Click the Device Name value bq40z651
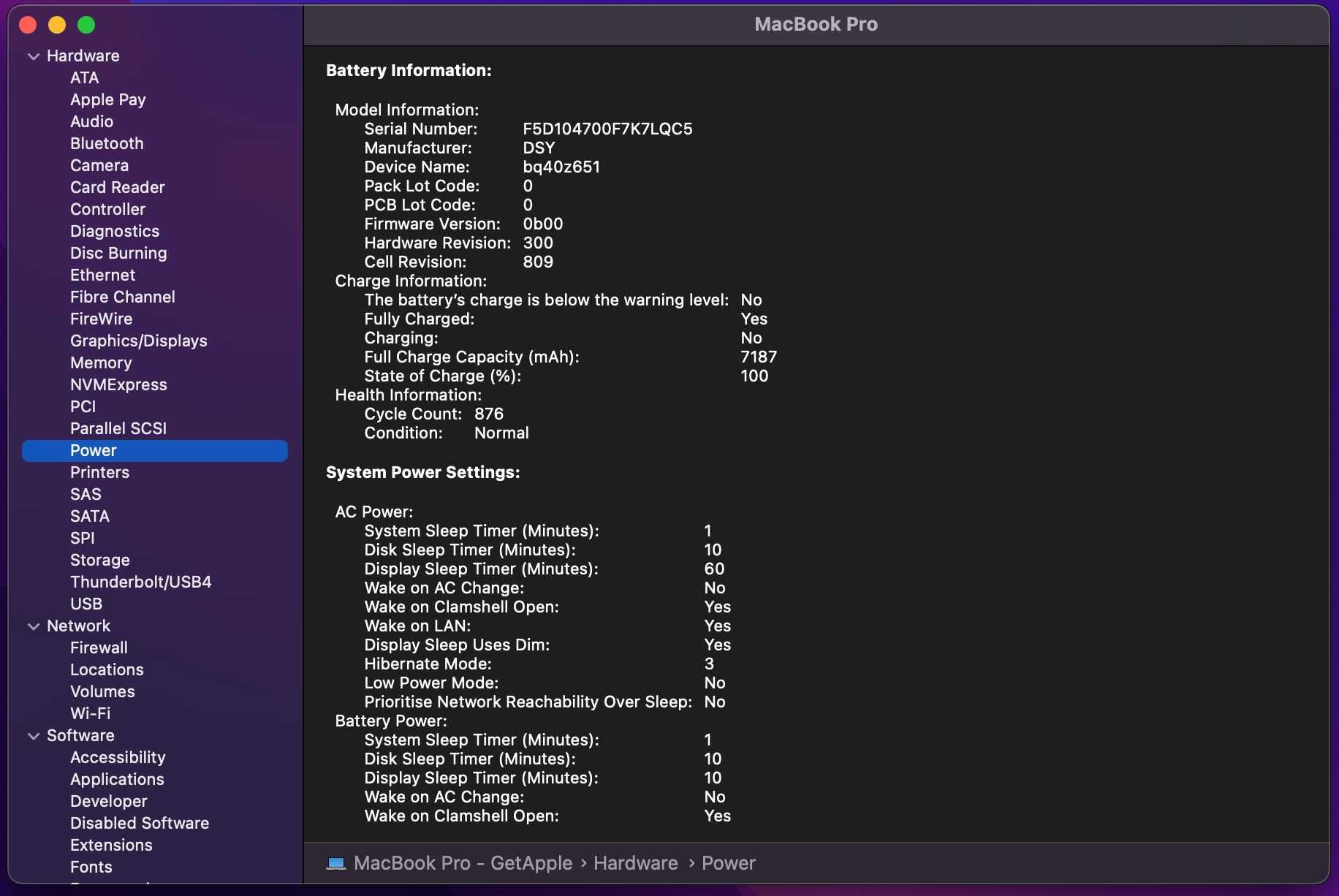The image size is (1339, 896). (561, 167)
